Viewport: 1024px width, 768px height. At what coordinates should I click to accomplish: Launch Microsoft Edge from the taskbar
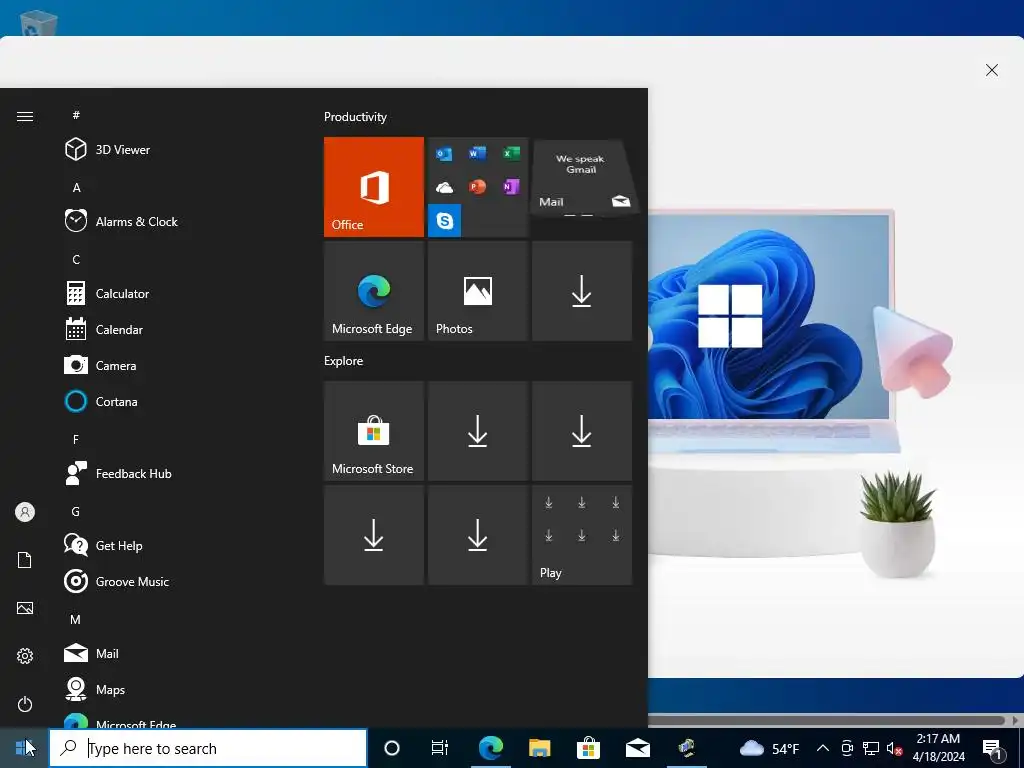coord(490,748)
